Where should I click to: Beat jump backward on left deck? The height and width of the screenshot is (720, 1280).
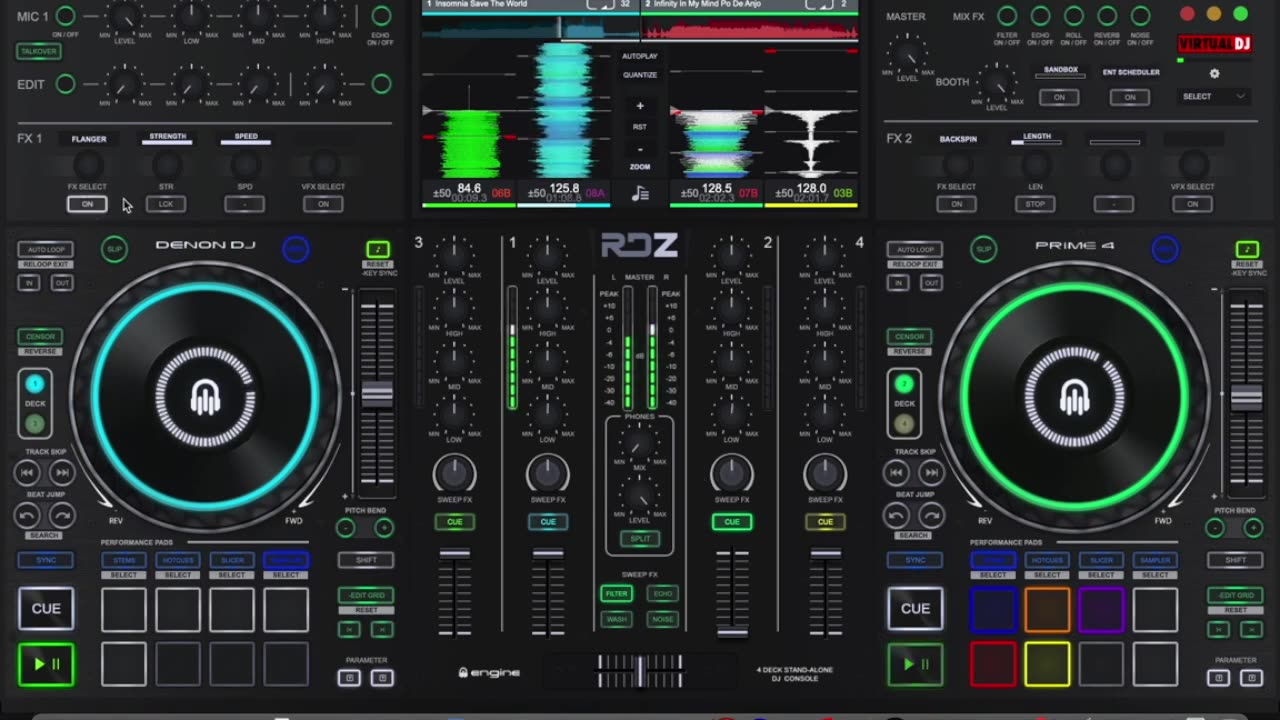click(x=28, y=516)
